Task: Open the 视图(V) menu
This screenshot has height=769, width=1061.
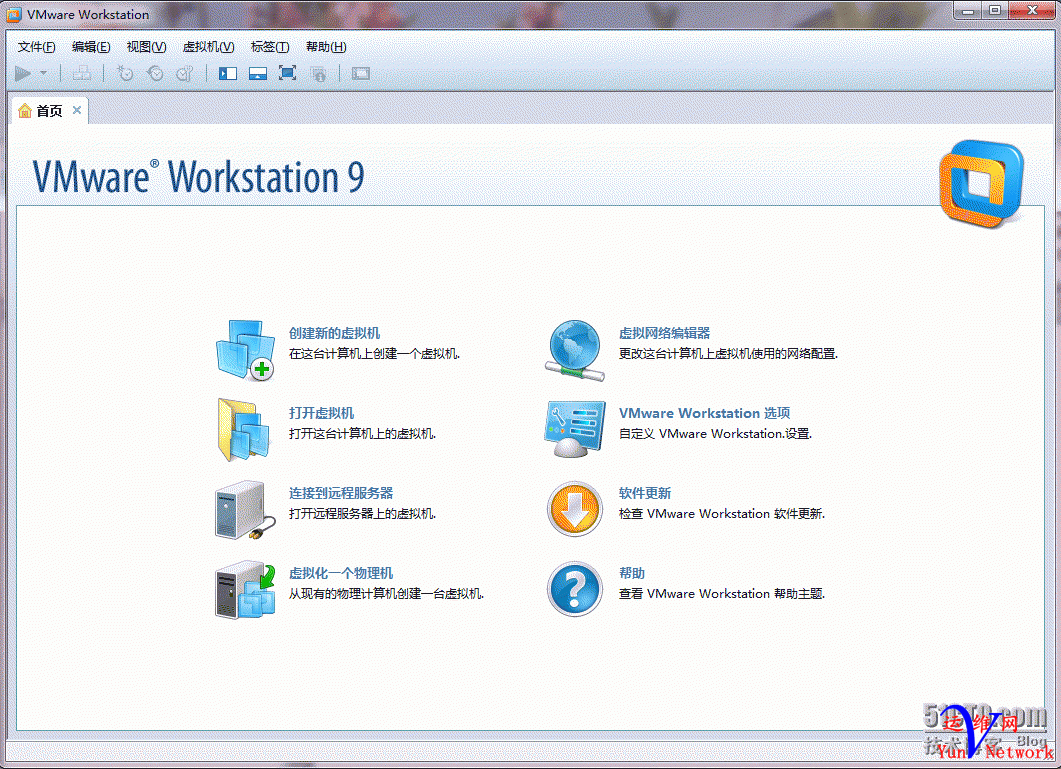Action: pyautogui.click(x=146, y=47)
